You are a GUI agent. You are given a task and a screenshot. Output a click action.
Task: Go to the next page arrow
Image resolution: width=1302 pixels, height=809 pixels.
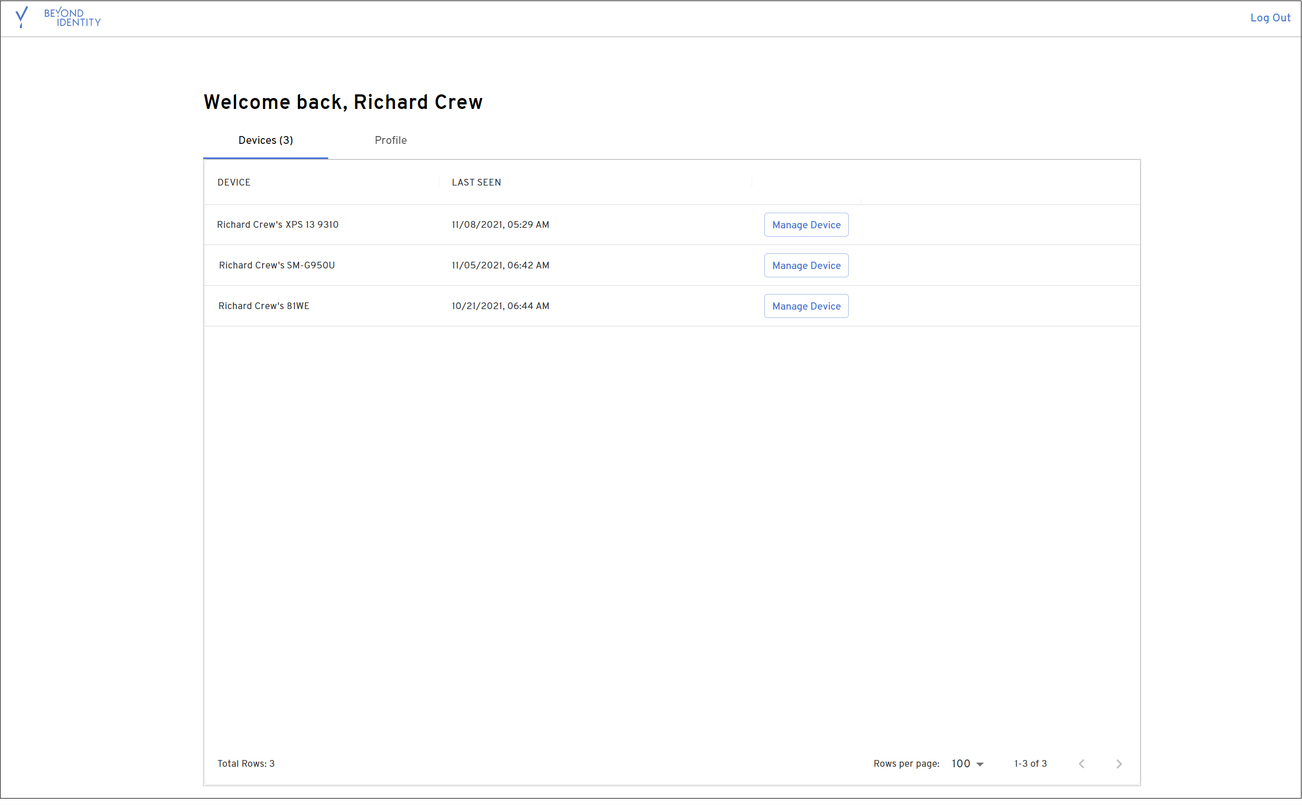[1119, 764]
